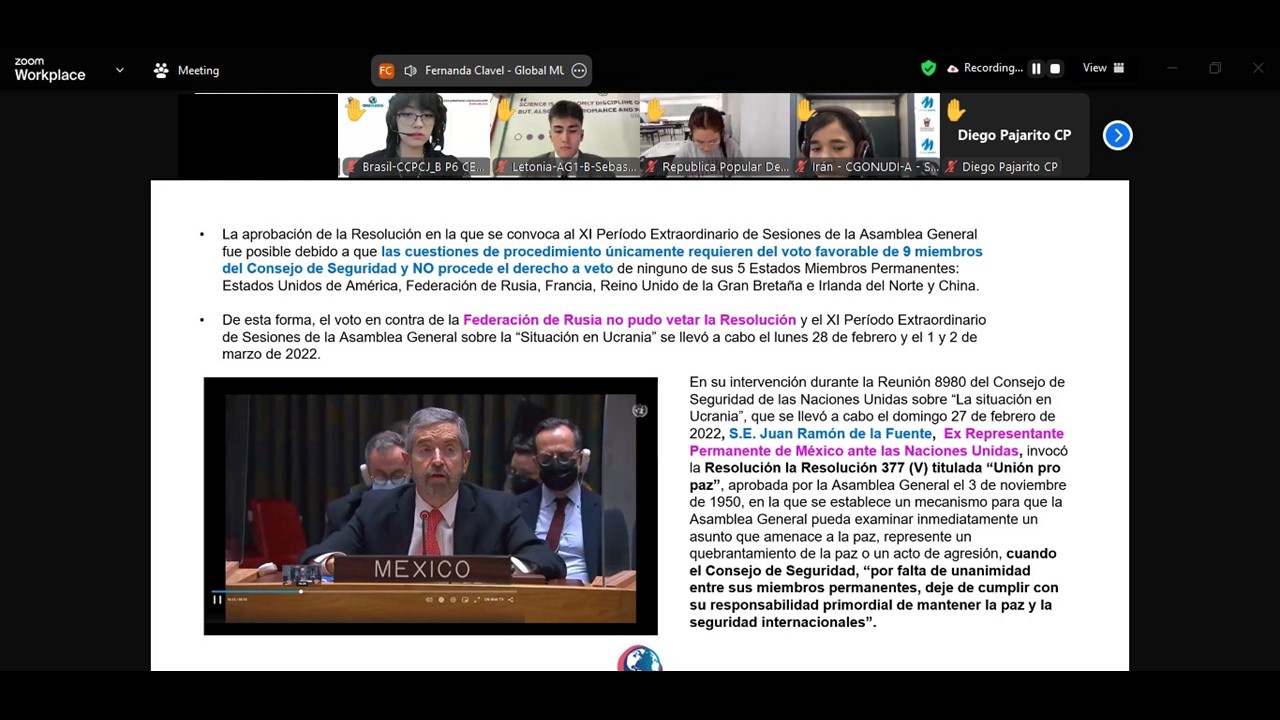Click the video picture-in-picture icon

pyautogui.click(x=464, y=600)
